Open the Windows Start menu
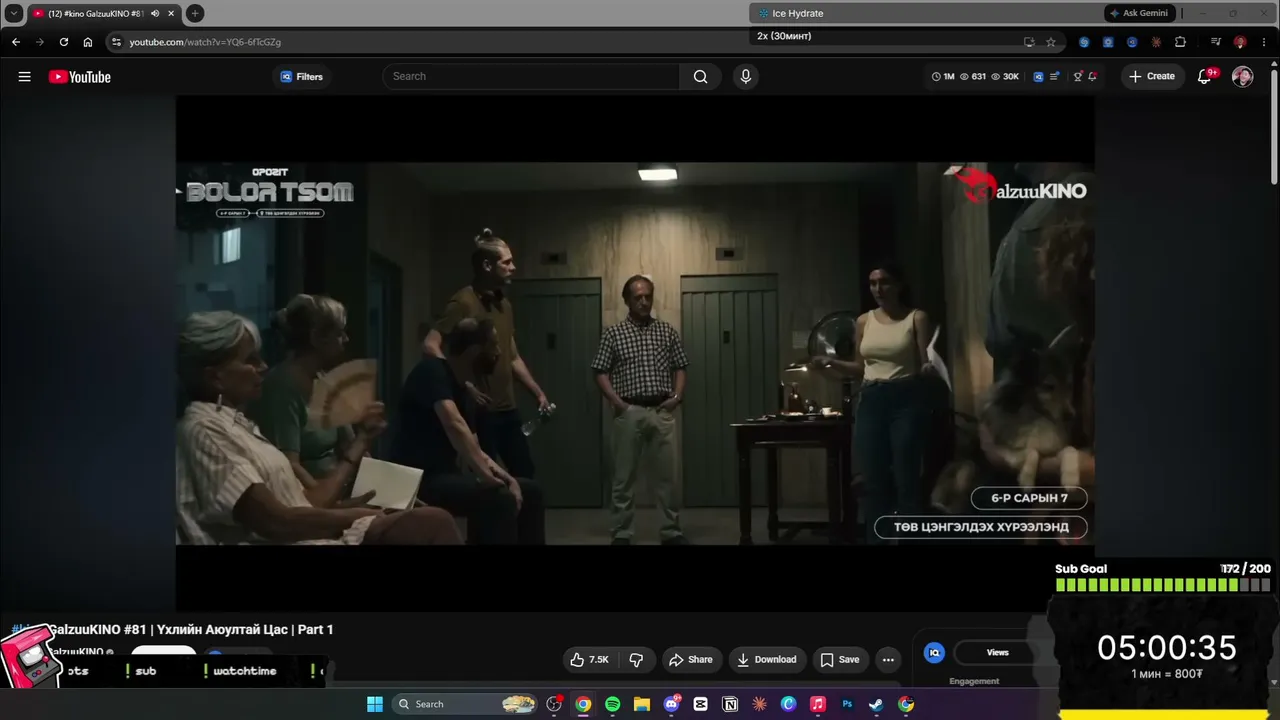The width and height of the screenshot is (1280, 720). (x=374, y=704)
